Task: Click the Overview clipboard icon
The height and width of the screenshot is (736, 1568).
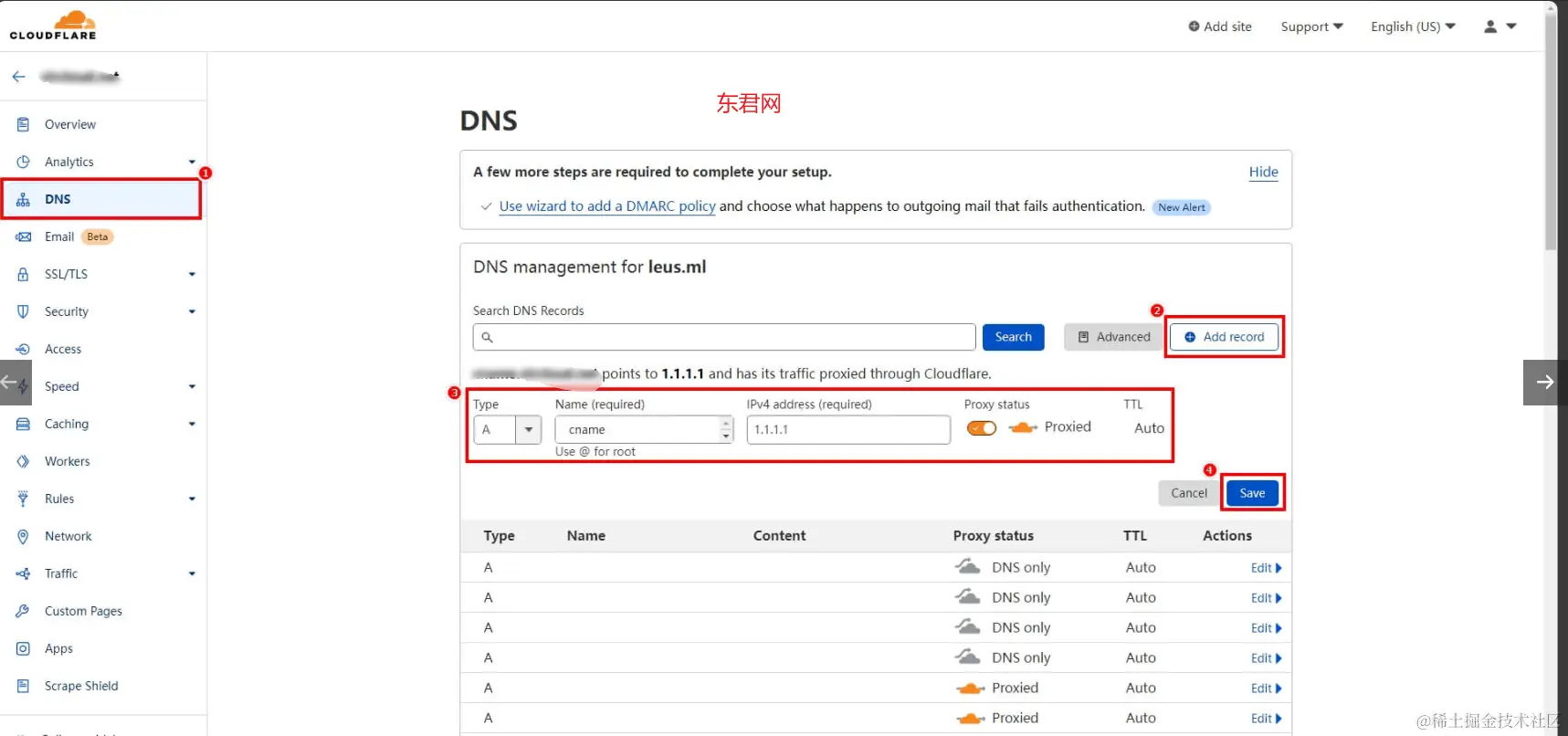Action: coord(23,124)
